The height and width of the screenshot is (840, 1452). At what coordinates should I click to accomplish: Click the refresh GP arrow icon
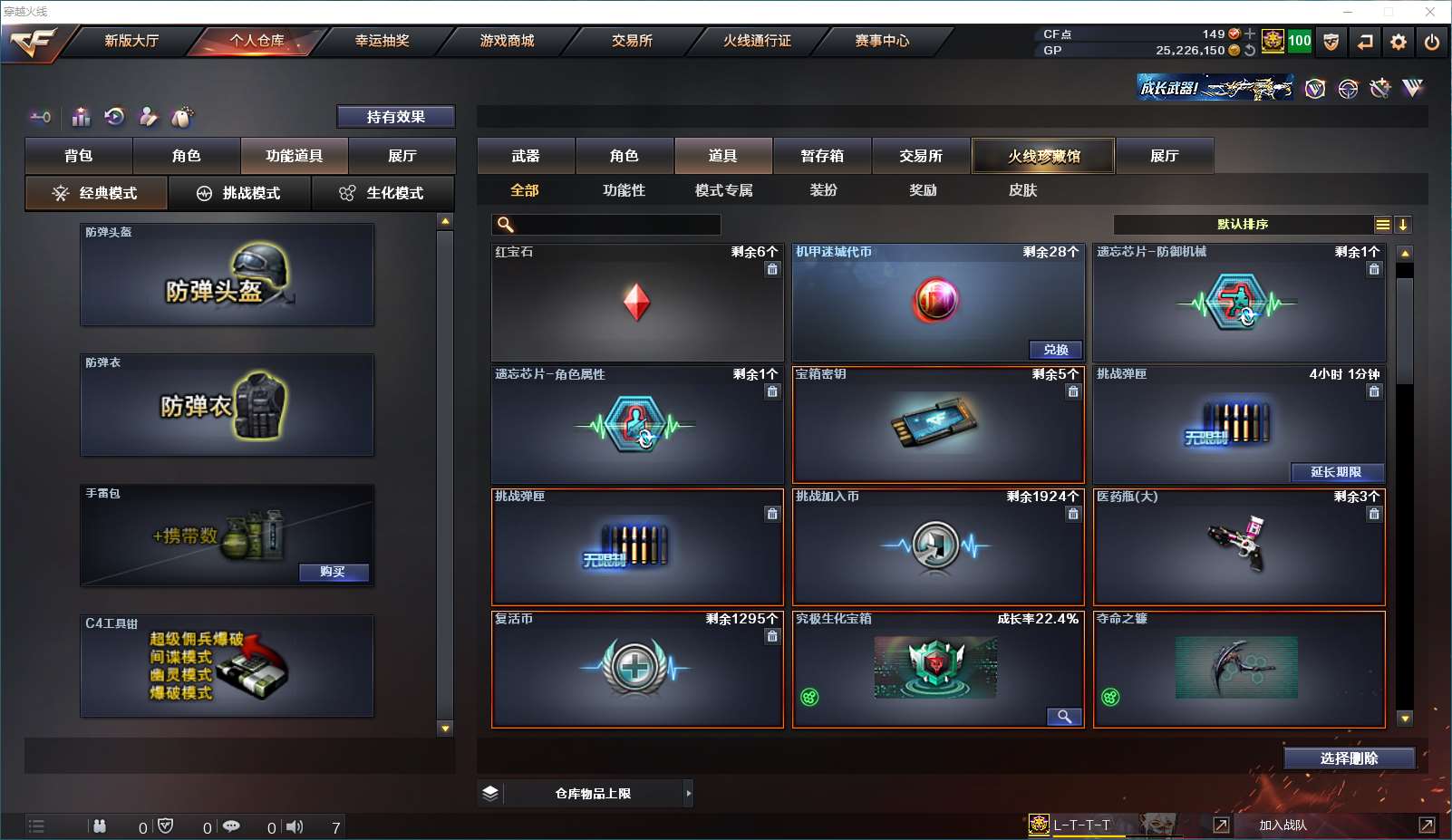pyautogui.click(x=1250, y=51)
